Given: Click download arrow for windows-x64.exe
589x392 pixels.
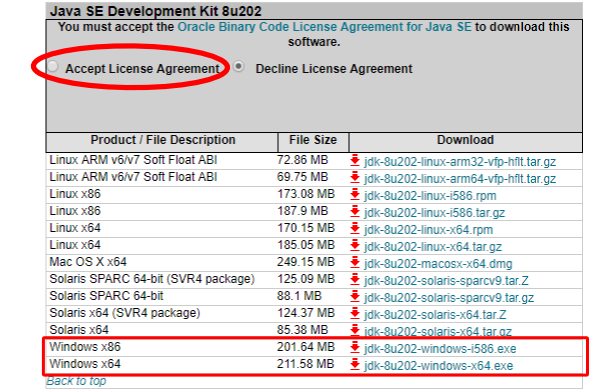Looking at the screenshot, I should [355, 365].
